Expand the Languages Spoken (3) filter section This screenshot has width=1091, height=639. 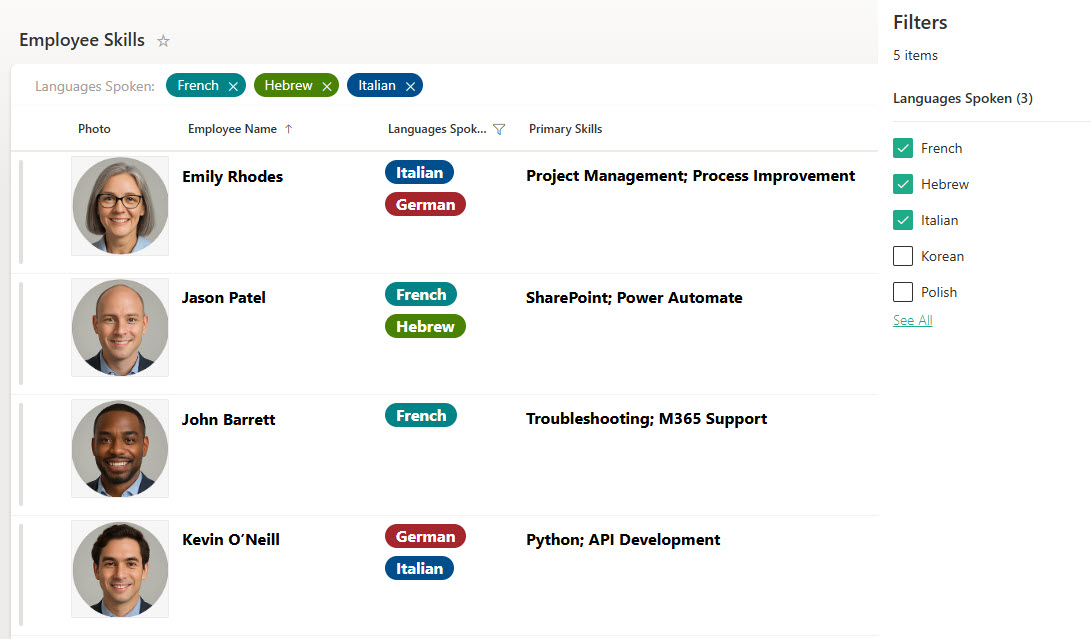(x=963, y=98)
